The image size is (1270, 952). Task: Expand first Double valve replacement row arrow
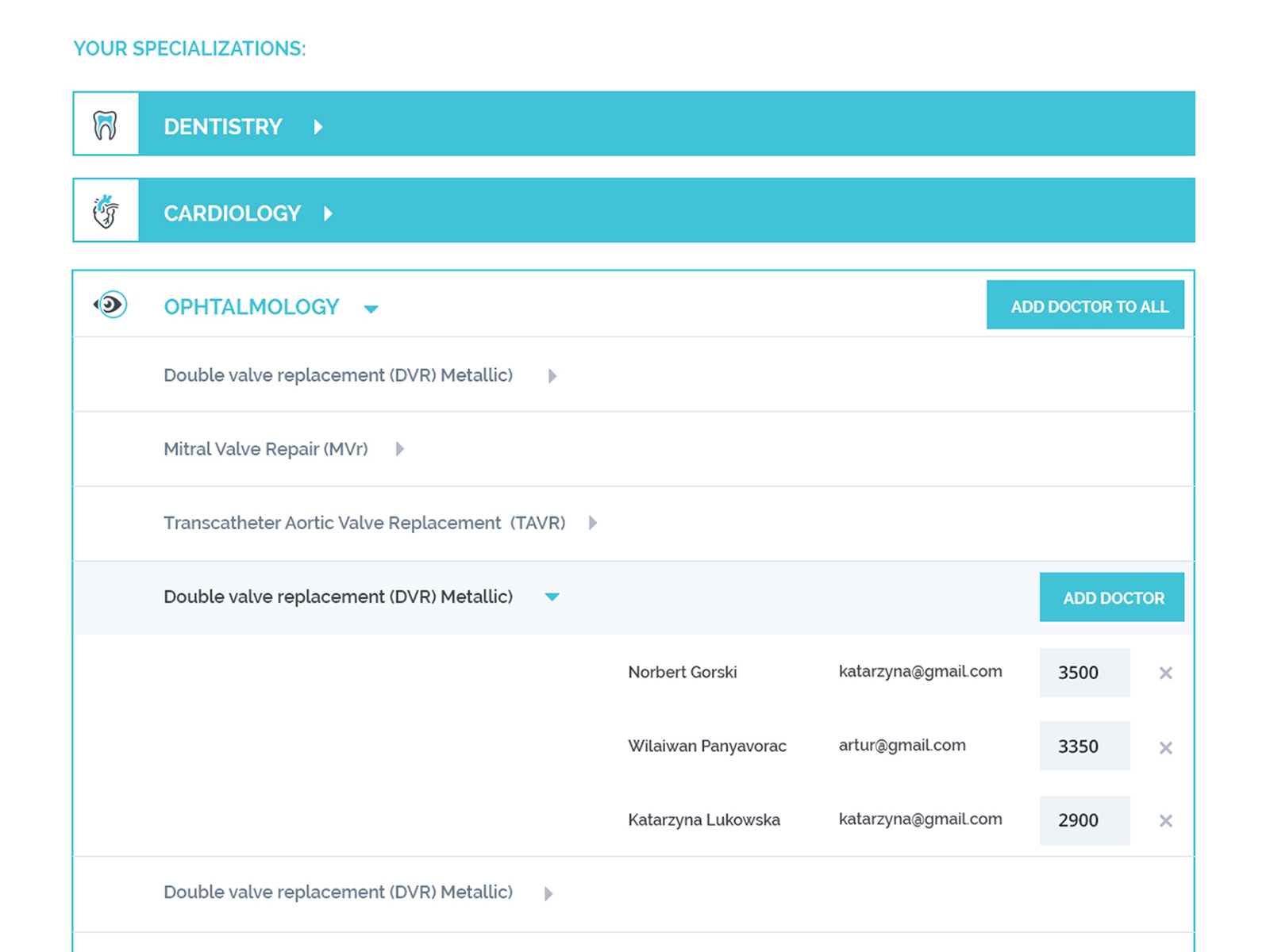552,376
